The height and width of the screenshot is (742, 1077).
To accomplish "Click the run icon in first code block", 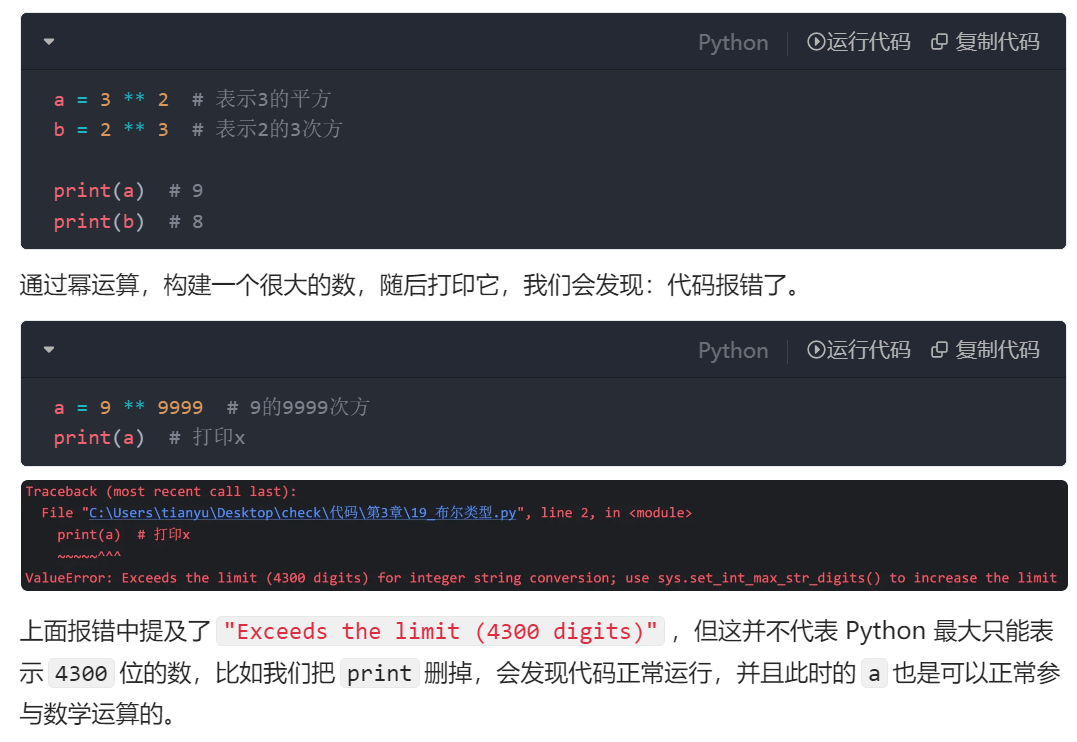I will 815,42.
